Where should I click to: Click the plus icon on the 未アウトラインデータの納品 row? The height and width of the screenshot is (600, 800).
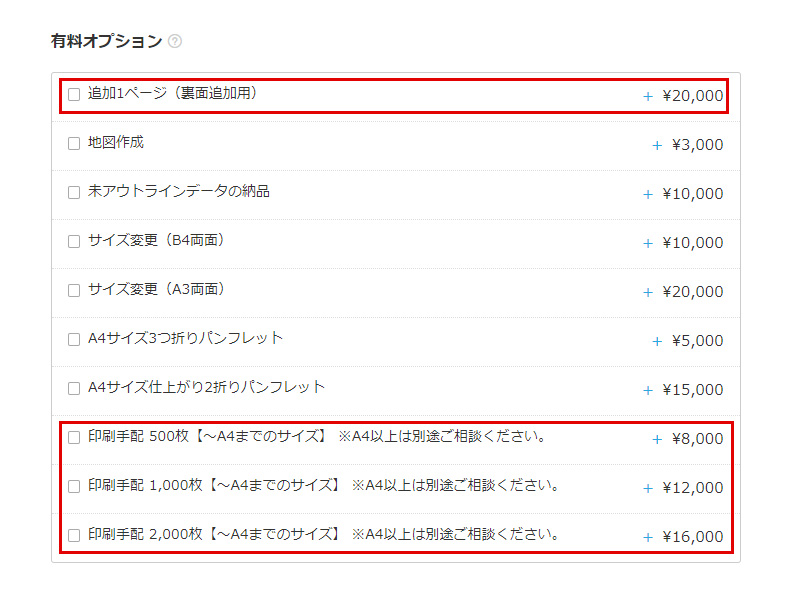[x=648, y=194]
